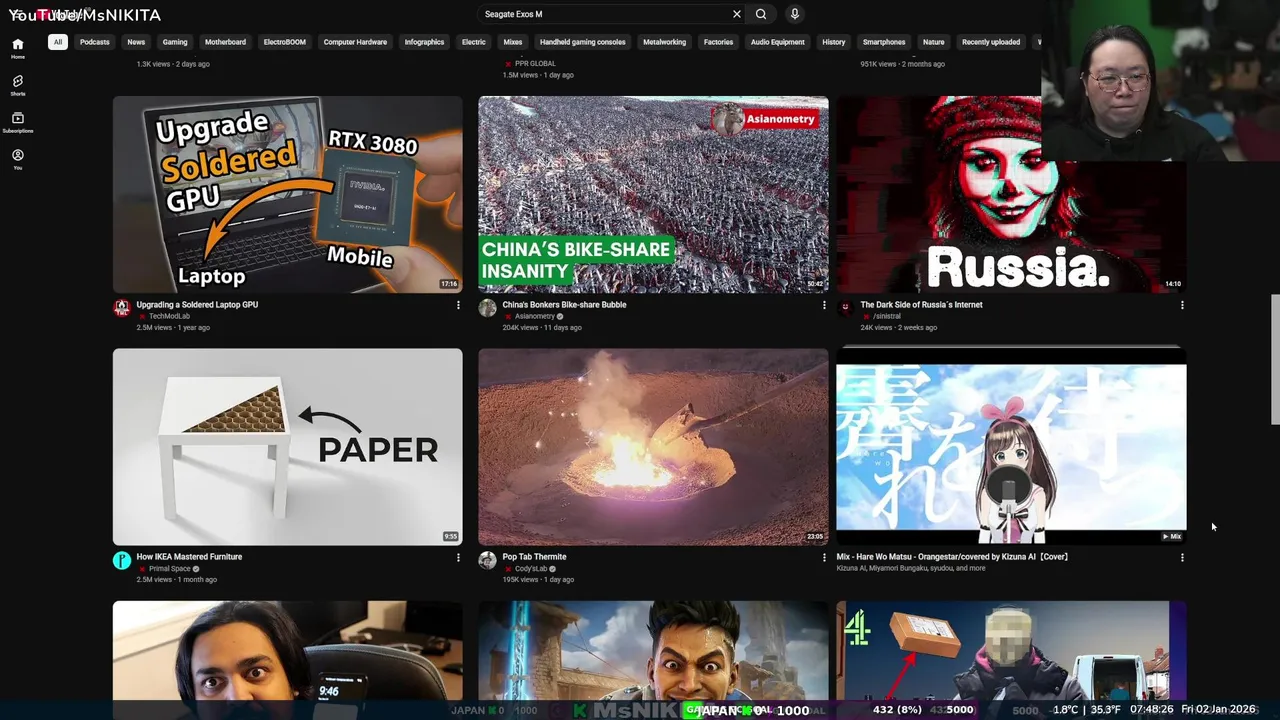Open Subscriptions in the sidebar
Screen dimensions: 1280x720
17,122
